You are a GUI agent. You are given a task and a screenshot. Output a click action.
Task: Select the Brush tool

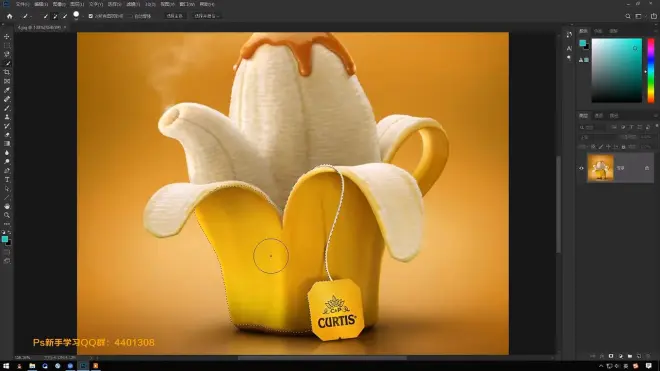point(7,108)
